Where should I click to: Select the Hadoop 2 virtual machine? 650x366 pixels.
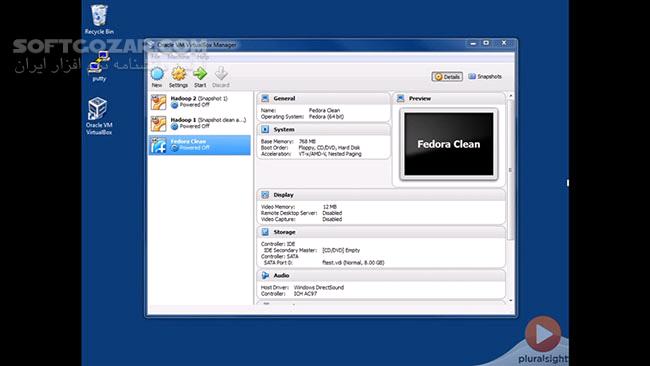pyautogui.click(x=199, y=102)
